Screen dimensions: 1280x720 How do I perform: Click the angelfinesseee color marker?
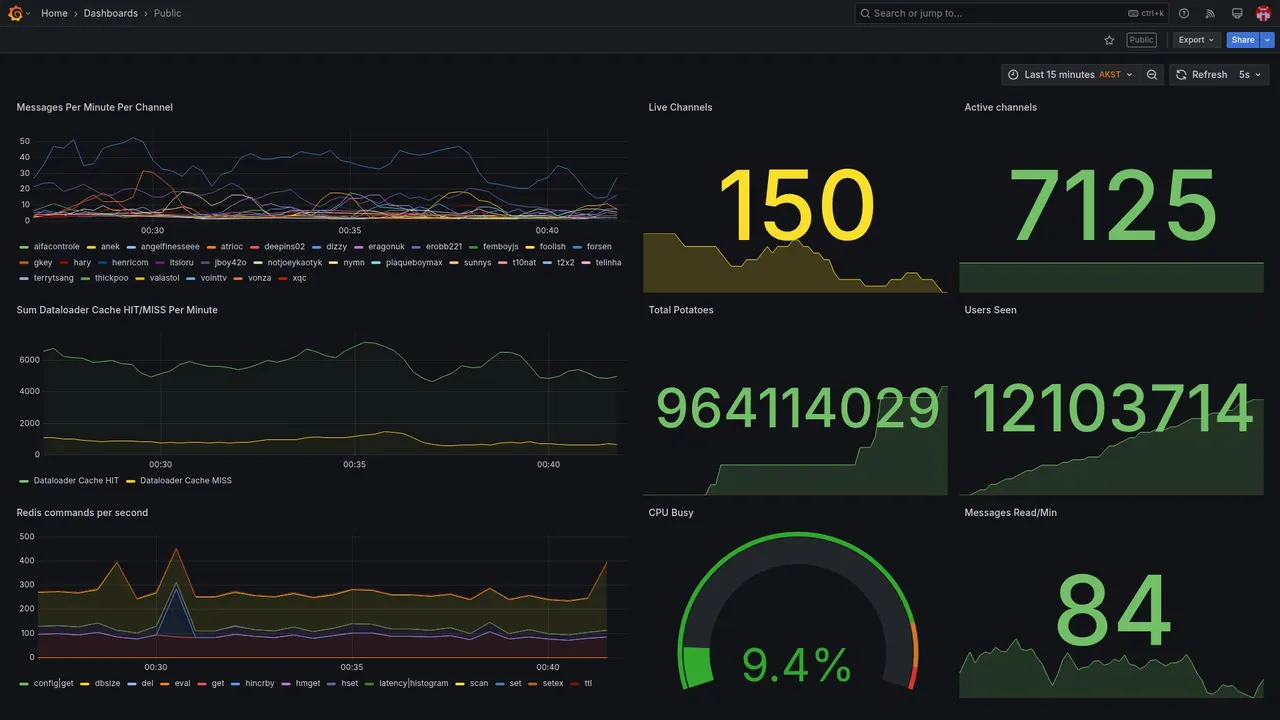[132, 247]
